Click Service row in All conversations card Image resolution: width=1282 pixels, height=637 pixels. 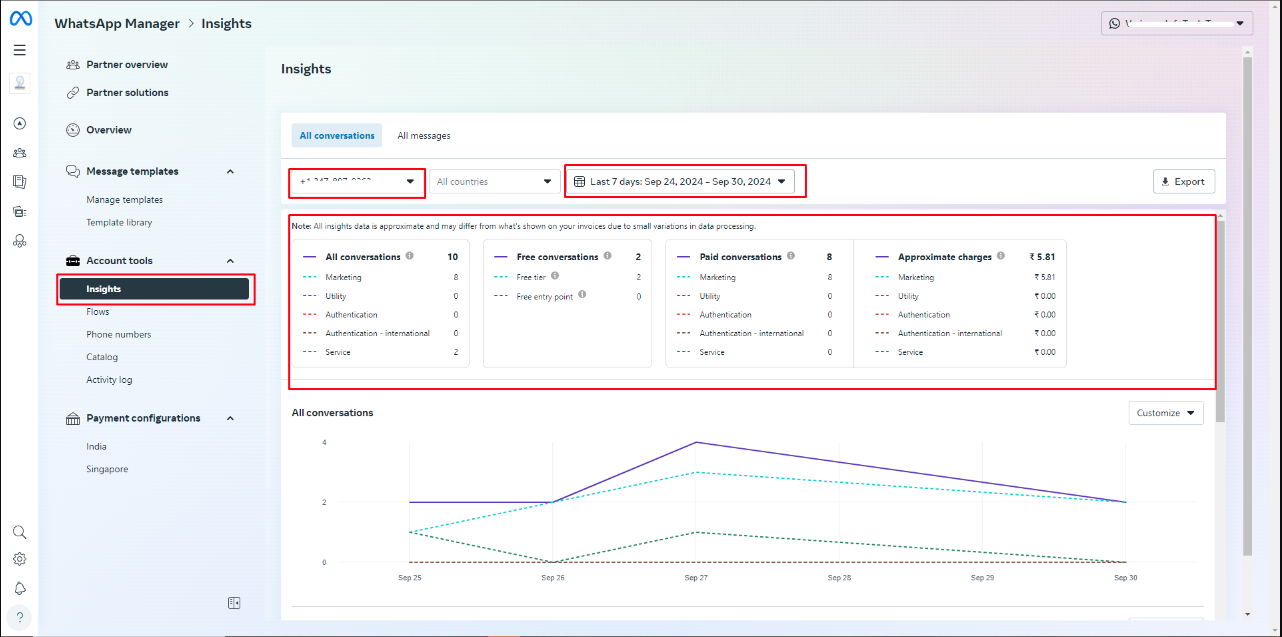(380, 352)
